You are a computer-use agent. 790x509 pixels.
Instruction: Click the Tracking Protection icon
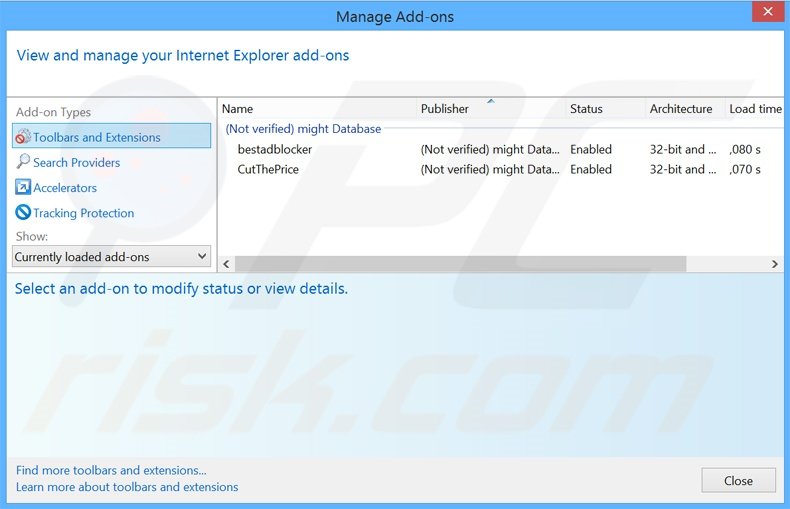(x=23, y=213)
